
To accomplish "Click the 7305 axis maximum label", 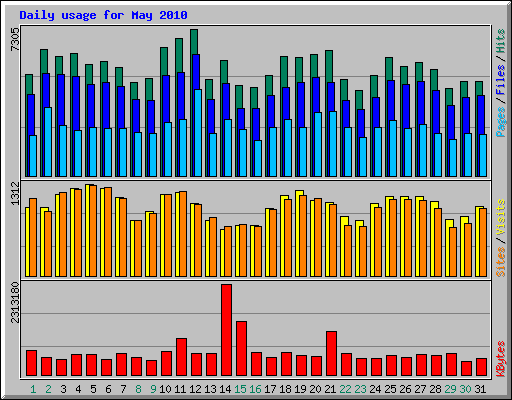I will point(15,39).
